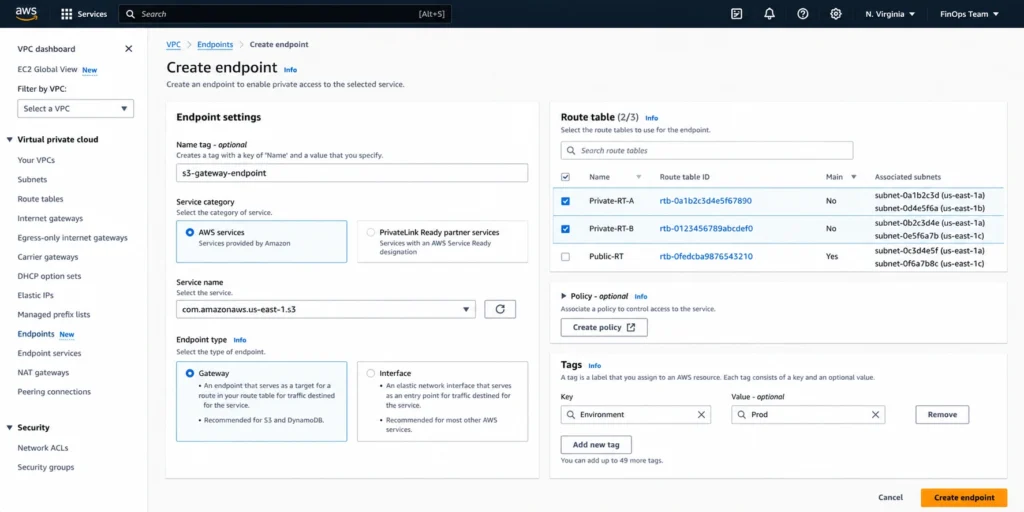Click the Endpoints breadcrumb link
Screen dimensions: 1024x512
[215, 44]
